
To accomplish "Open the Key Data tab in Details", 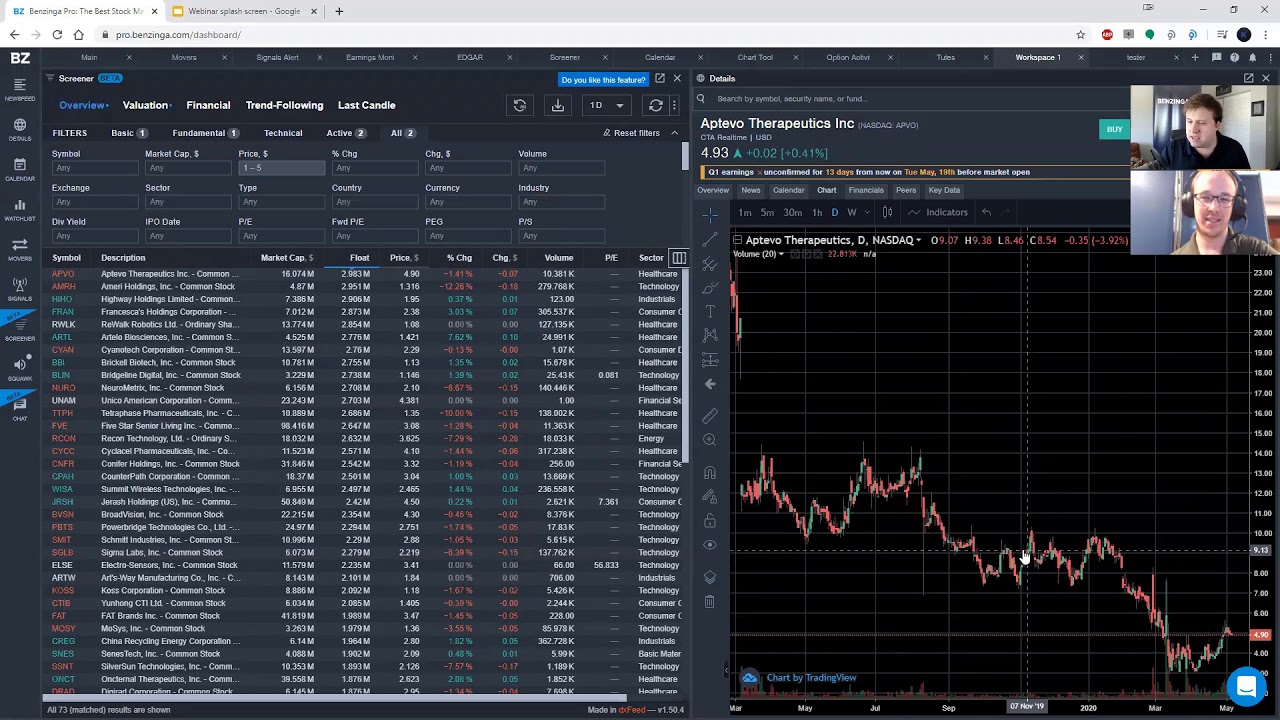I will [x=944, y=190].
